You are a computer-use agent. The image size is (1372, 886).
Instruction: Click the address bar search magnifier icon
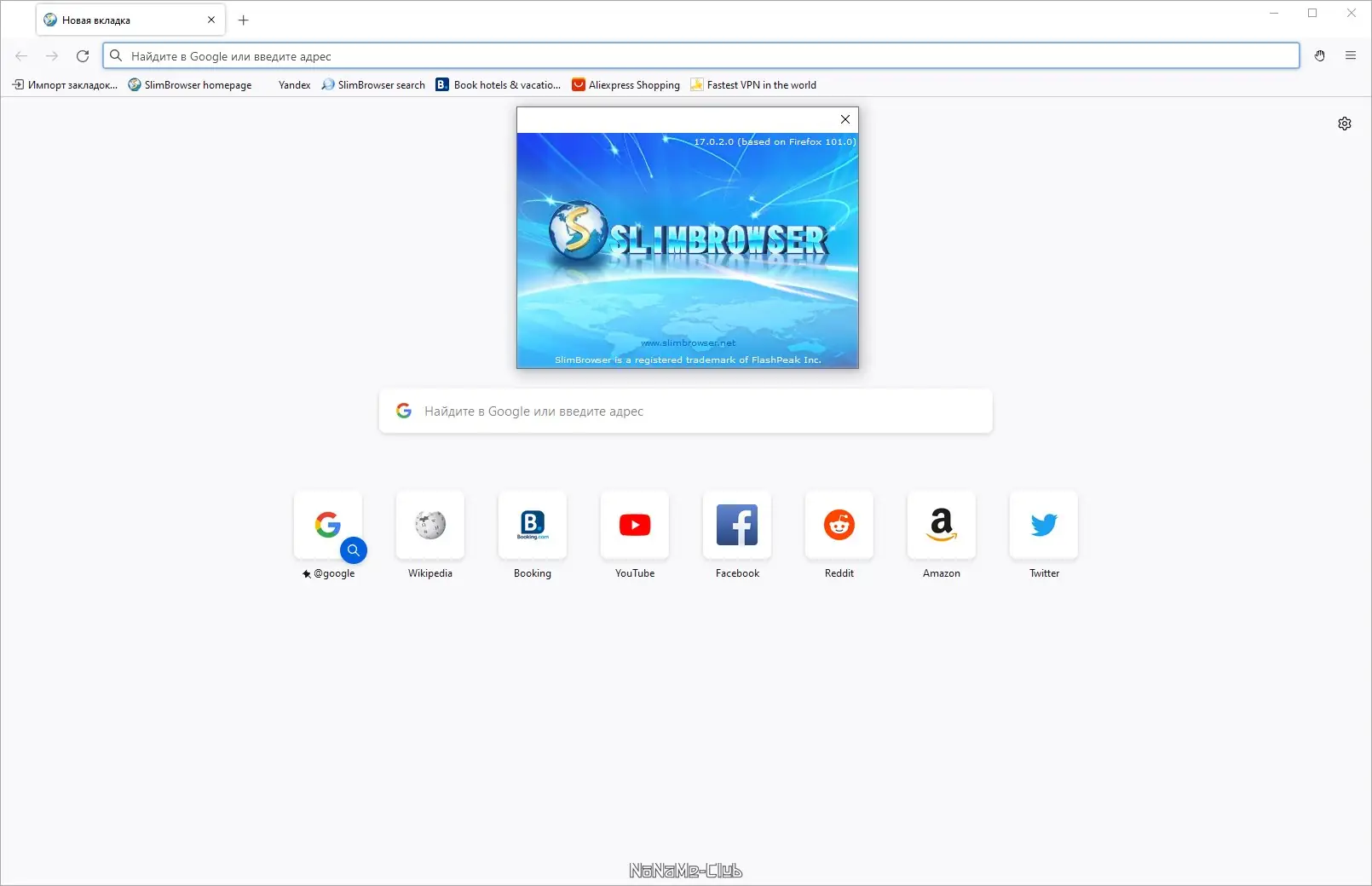(117, 56)
